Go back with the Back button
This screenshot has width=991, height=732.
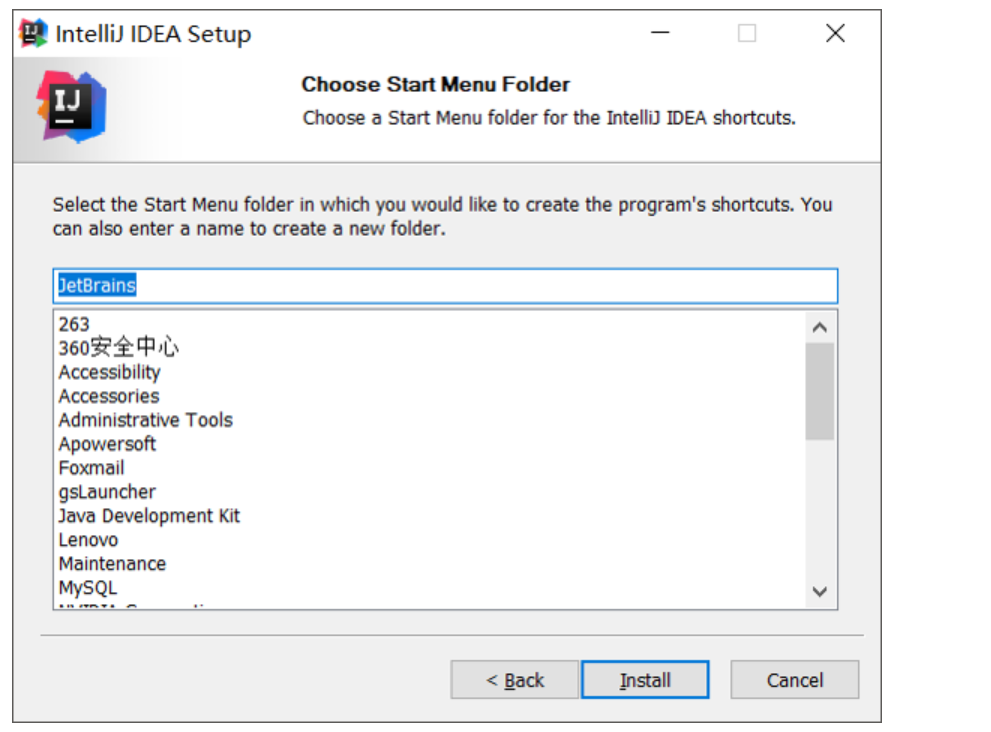coord(514,680)
